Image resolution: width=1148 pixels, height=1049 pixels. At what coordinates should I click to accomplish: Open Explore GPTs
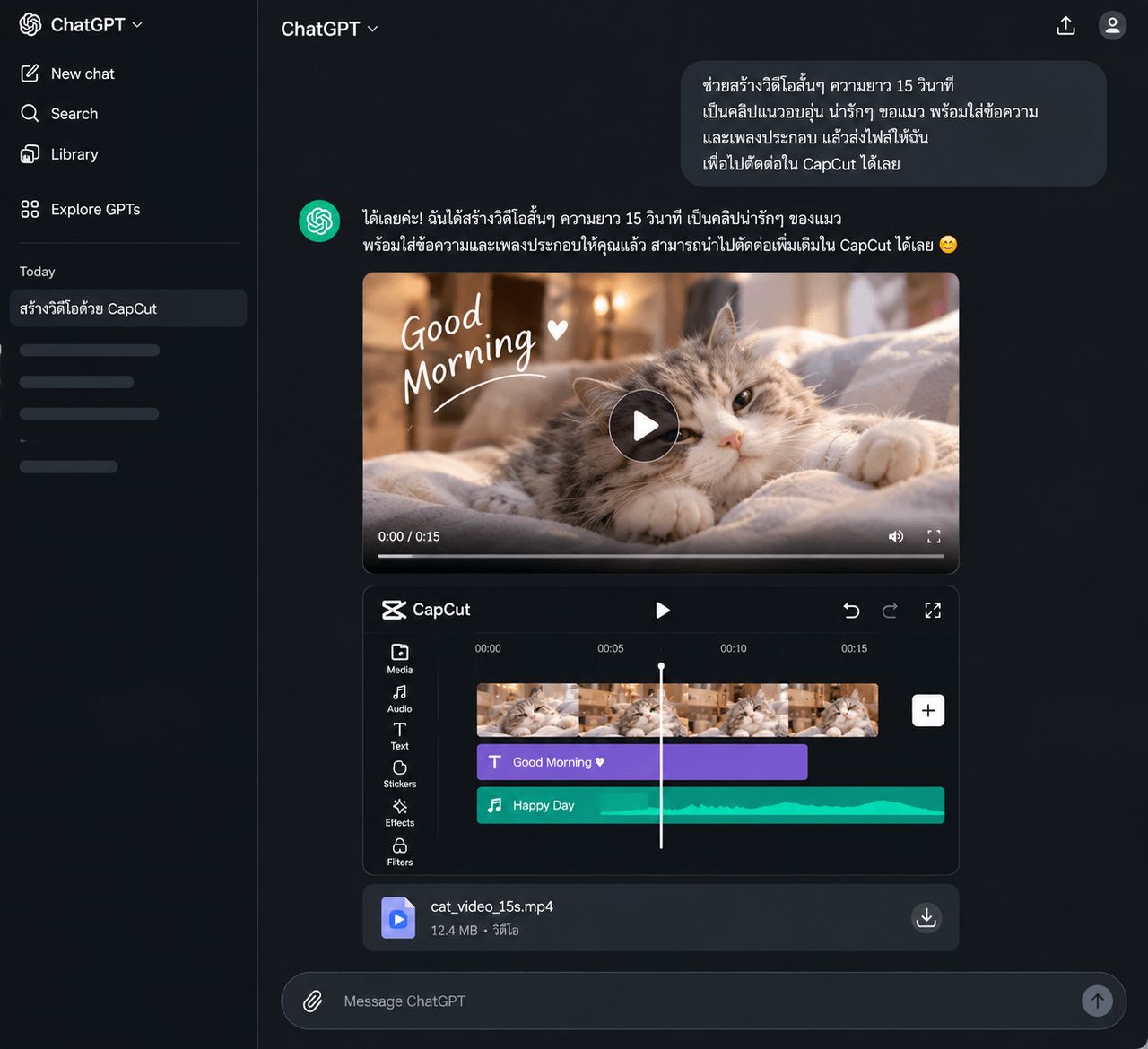[81, 209]
